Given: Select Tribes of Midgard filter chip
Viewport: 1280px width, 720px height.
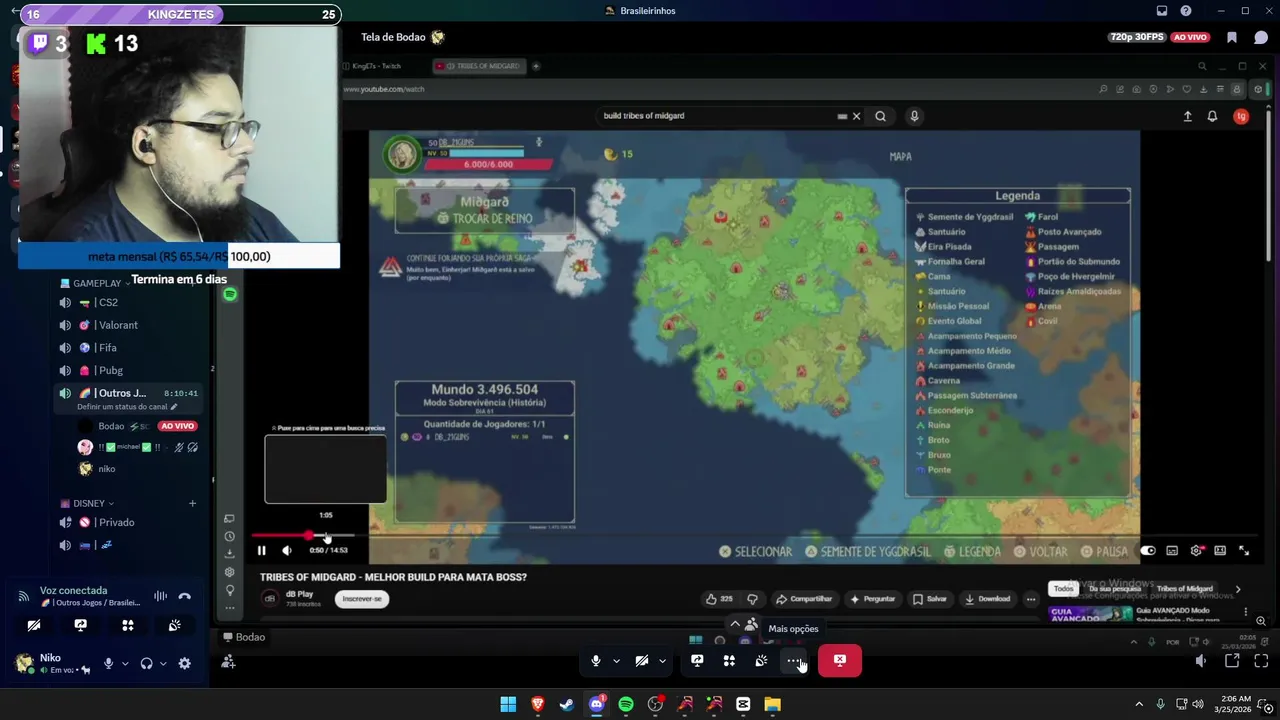Looking at the screenshot, I should (1185, 589).
